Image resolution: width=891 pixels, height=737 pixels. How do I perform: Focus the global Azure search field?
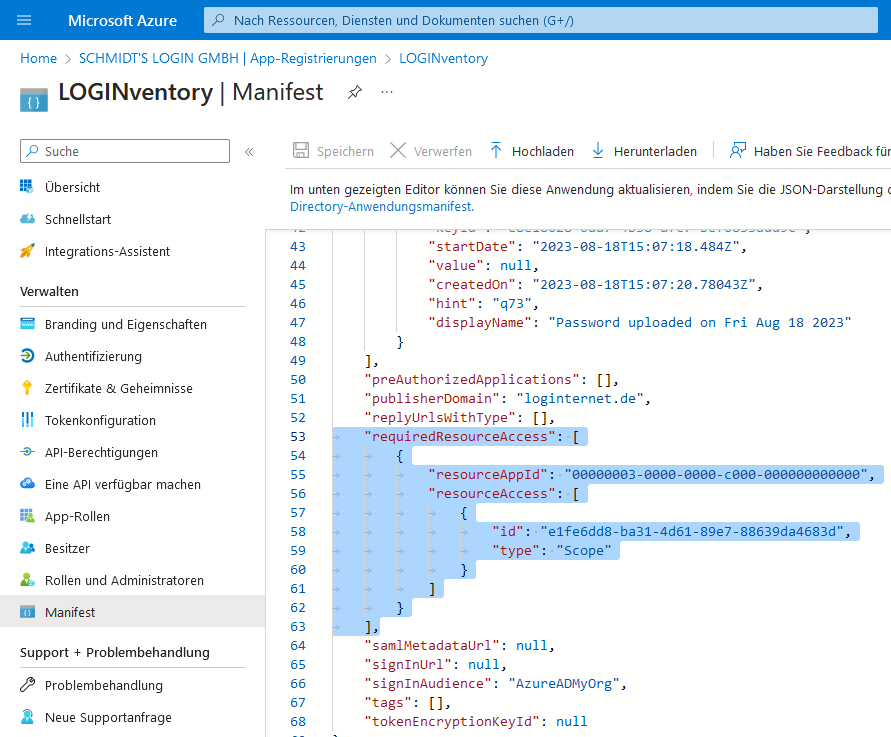(541, 20)
